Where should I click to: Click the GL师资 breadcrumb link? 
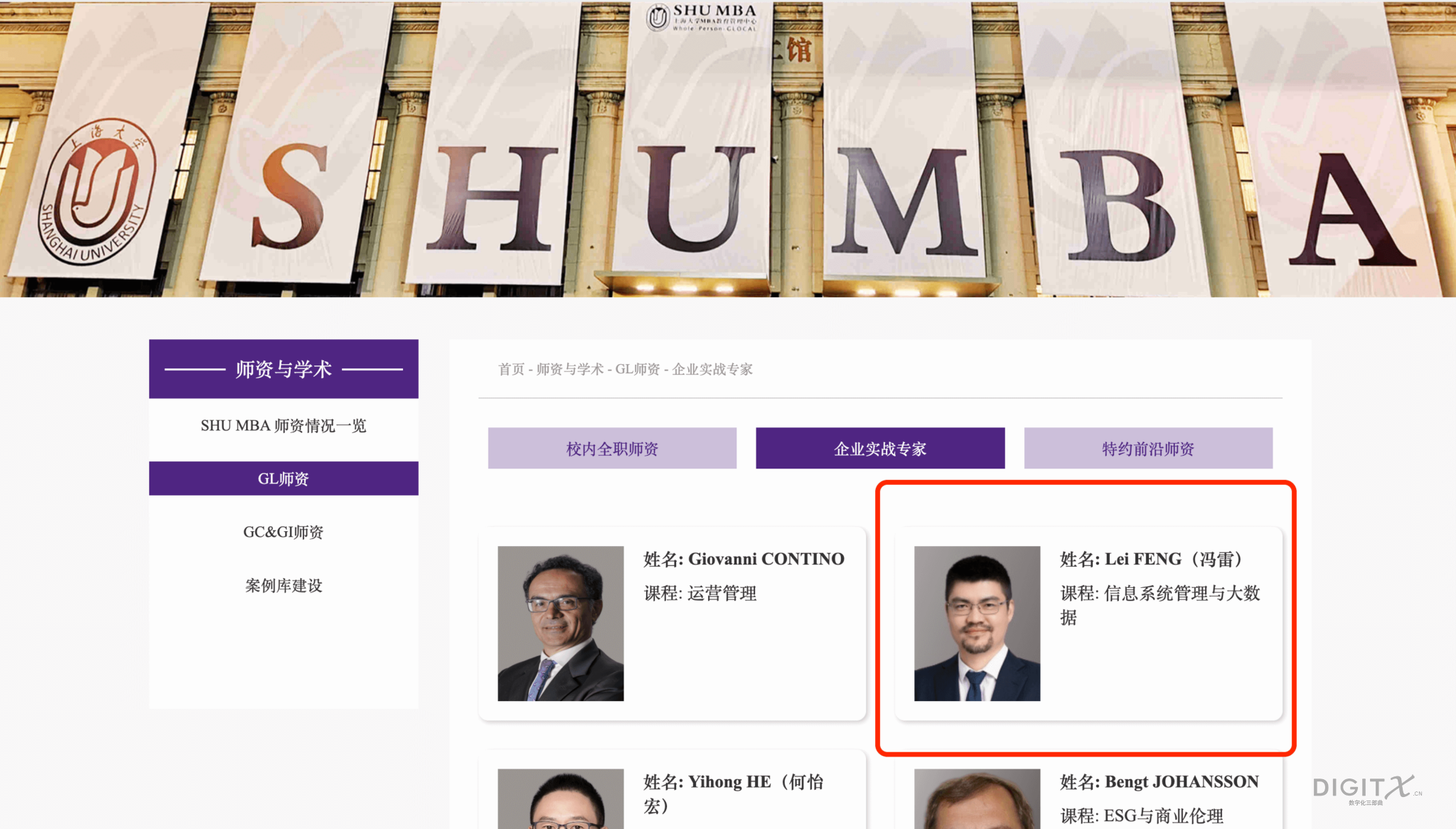point(637,369)
